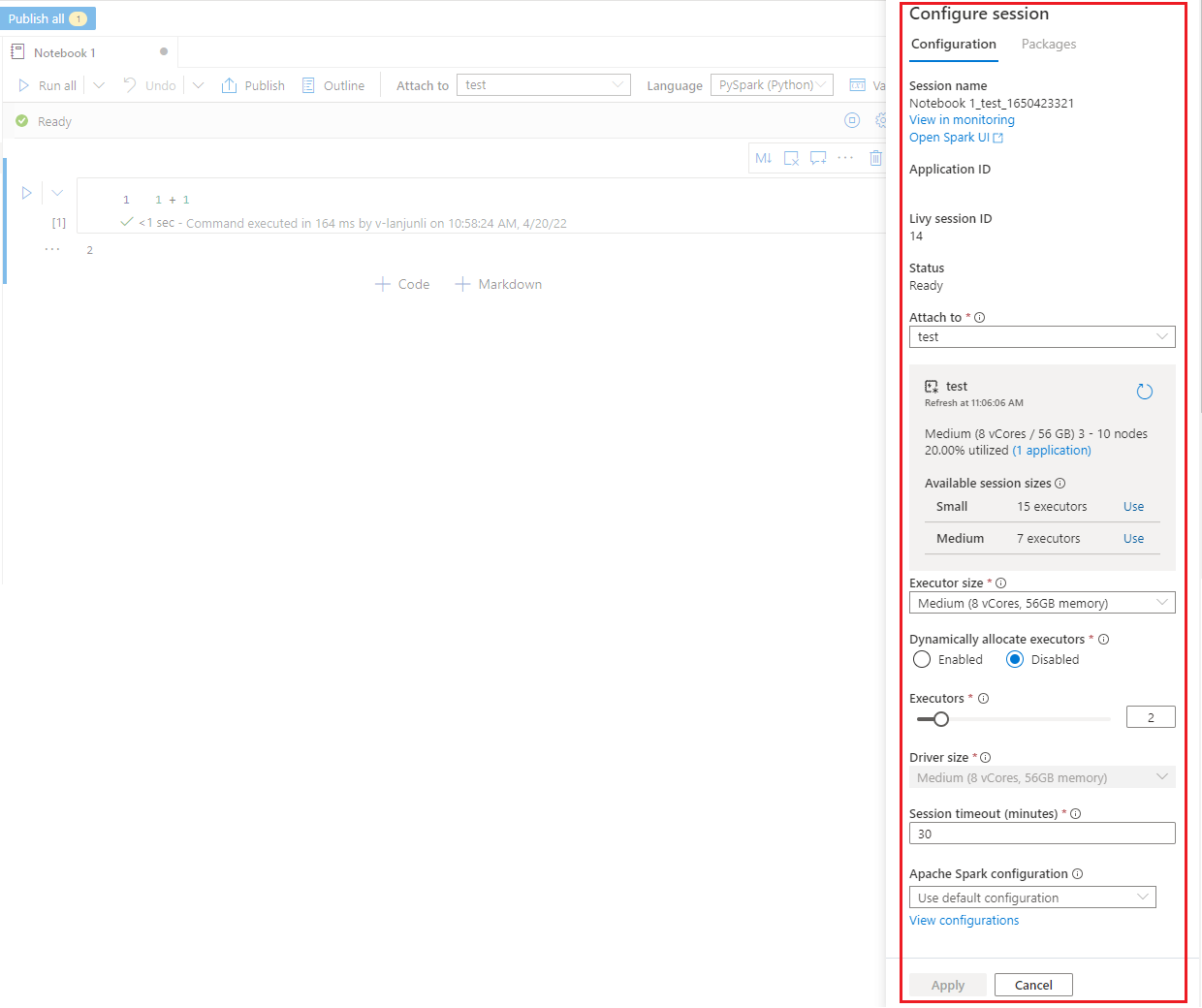Viewport: 1202px width, 1008px height.
Task: Open more cell actions ellipsis
Action: click(x=845, y=157)
